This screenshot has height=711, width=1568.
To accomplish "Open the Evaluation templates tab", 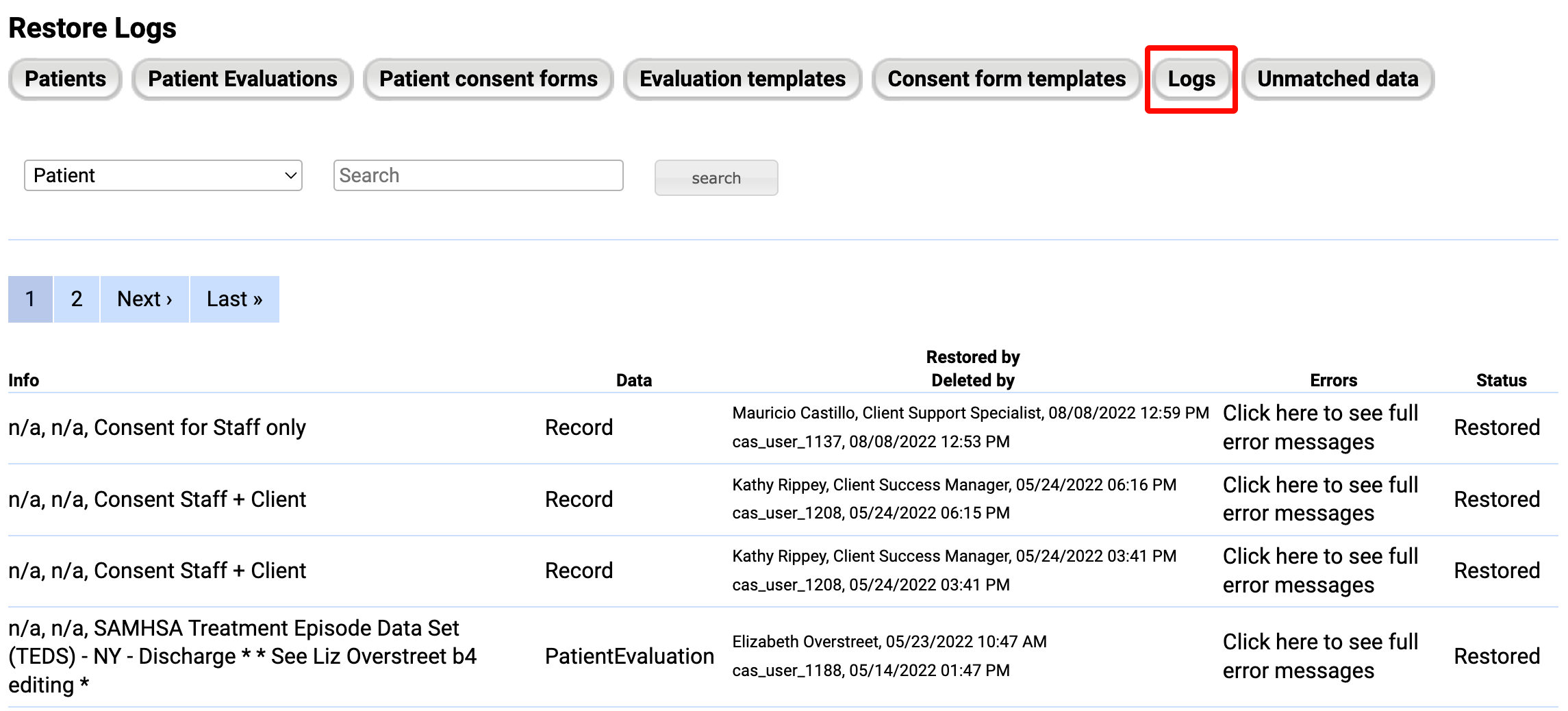I will tap(742, 79).
